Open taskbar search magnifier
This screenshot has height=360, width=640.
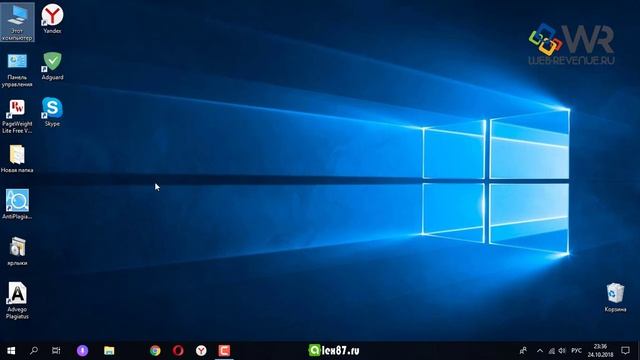[x=34, y=351]
